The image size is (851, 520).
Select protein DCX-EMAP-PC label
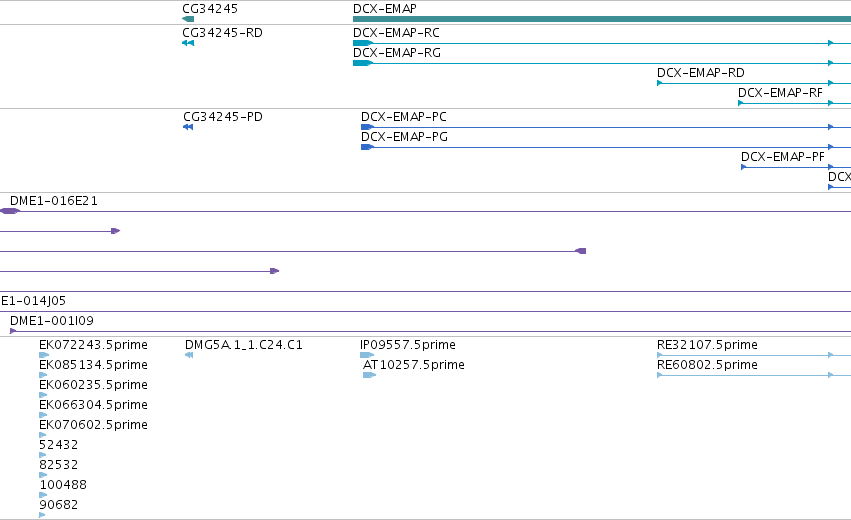coord(404,117)
